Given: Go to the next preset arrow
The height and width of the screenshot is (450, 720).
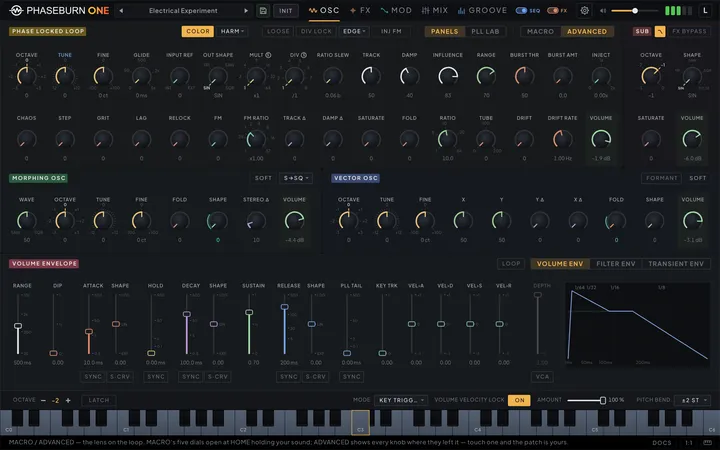Looking at the screenshot, I should [x=246, y=11].
